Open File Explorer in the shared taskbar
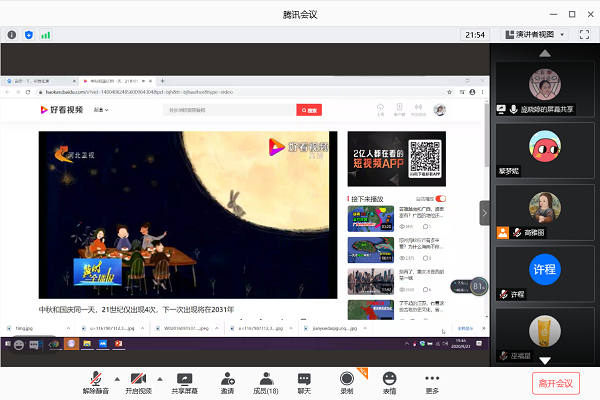 point(87,344)
